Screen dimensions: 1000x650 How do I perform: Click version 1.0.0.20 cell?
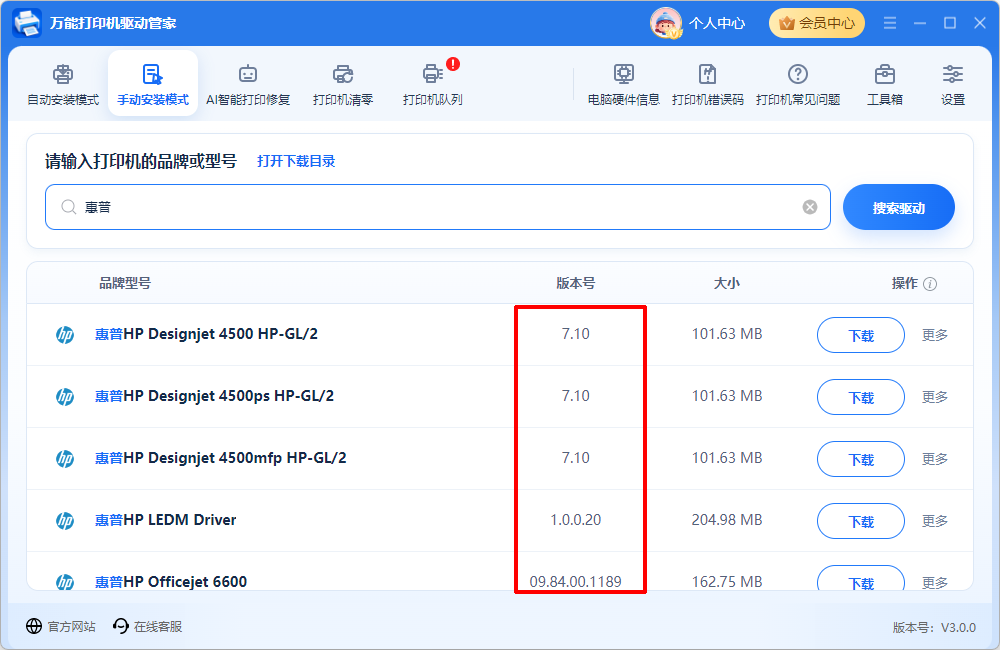coord(575,520)
